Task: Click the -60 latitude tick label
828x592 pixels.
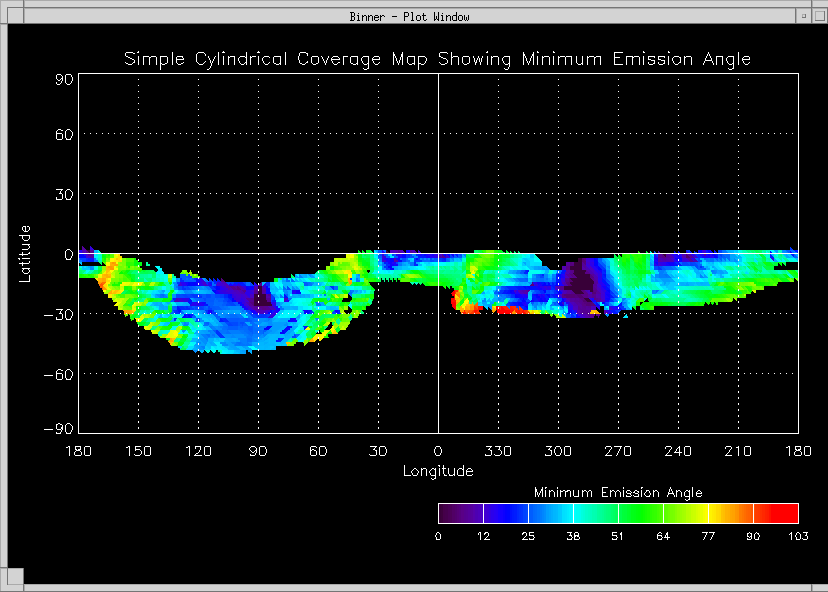Action: coord(56,373)
